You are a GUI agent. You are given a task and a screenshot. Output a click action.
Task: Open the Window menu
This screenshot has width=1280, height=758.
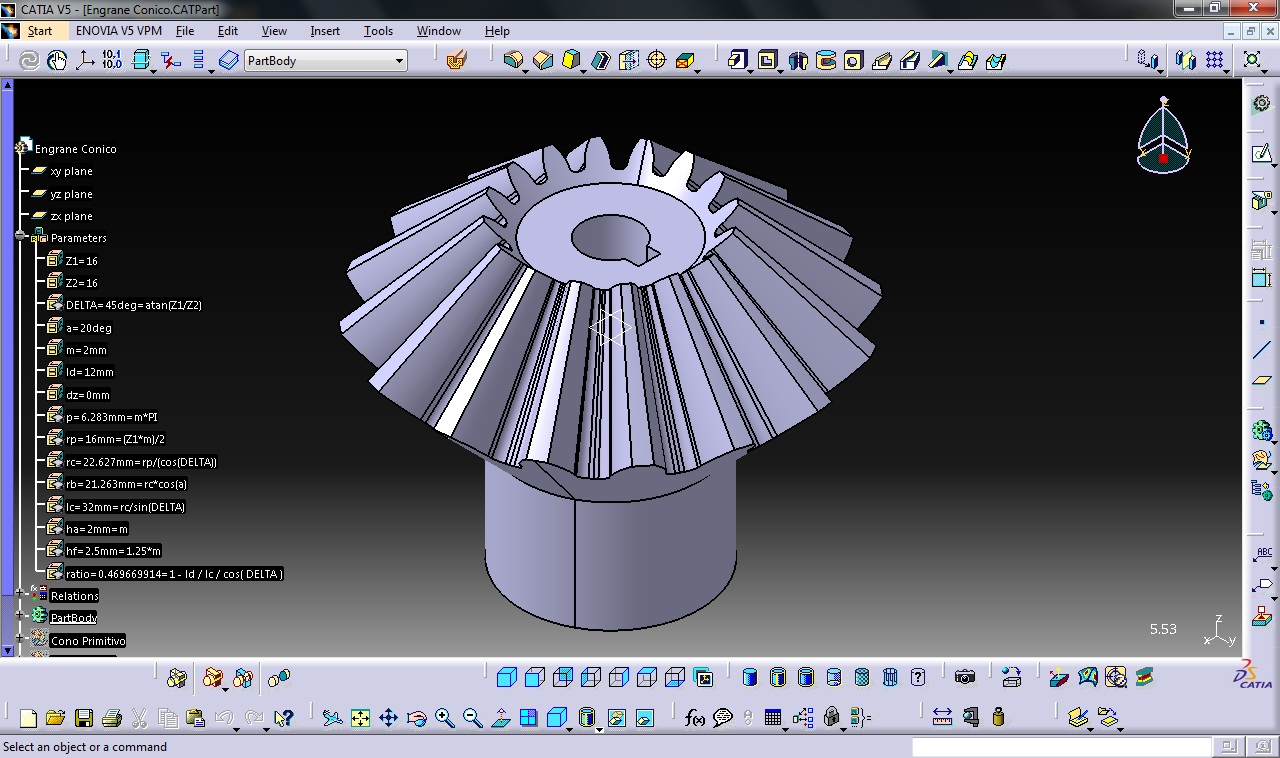[x=439, y=31]
